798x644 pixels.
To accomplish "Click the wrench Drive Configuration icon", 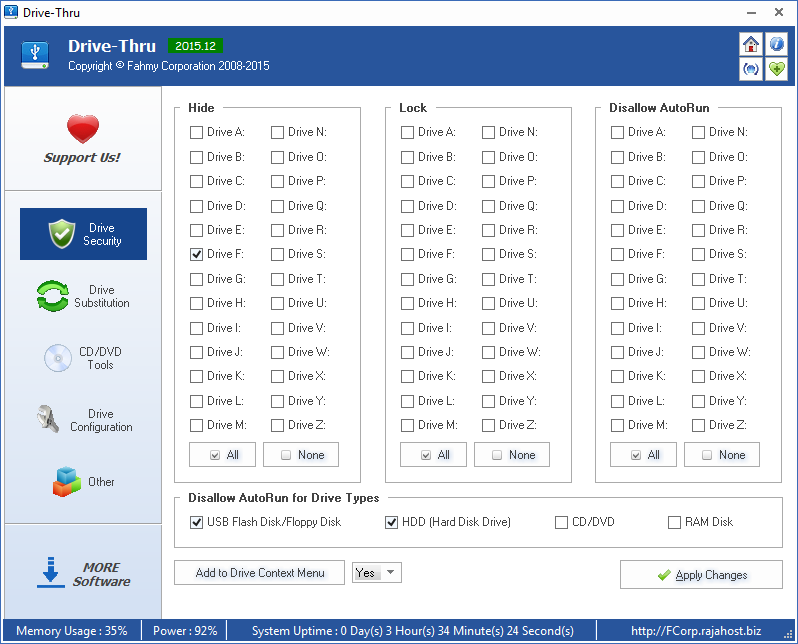I will pyautogui.click(x=48, y=419).
